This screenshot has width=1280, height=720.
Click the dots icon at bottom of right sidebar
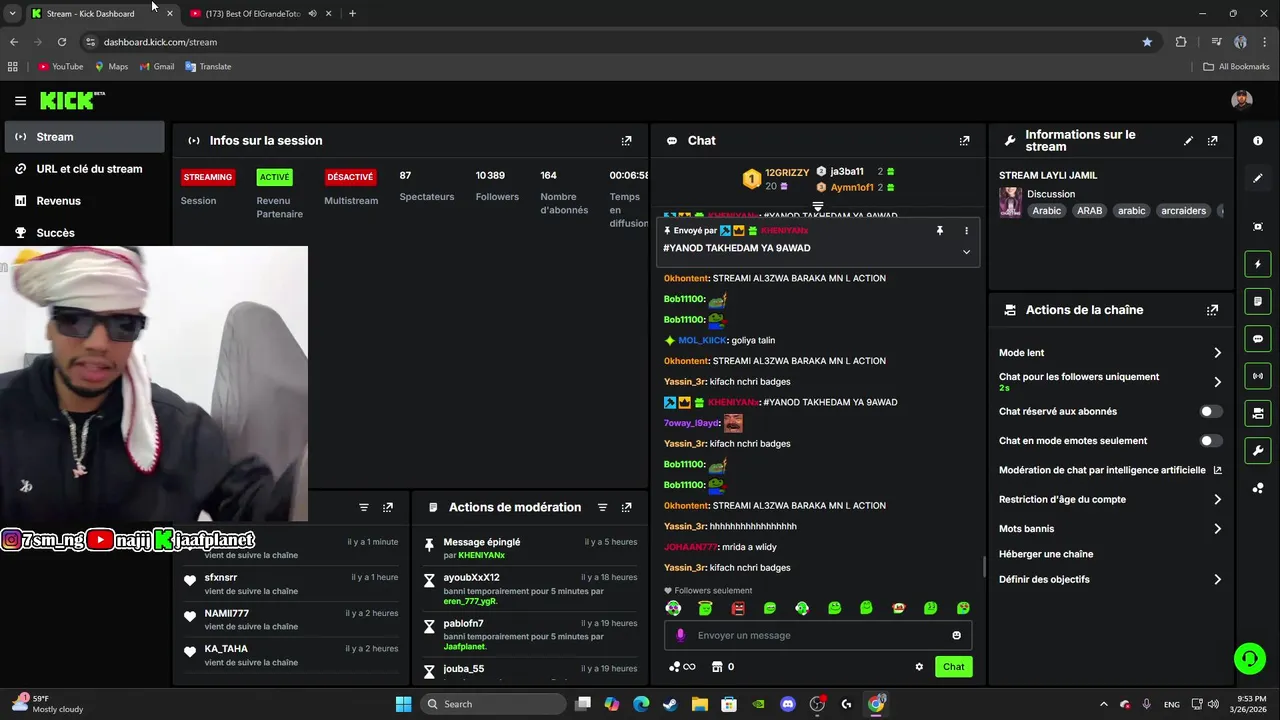1258,488
